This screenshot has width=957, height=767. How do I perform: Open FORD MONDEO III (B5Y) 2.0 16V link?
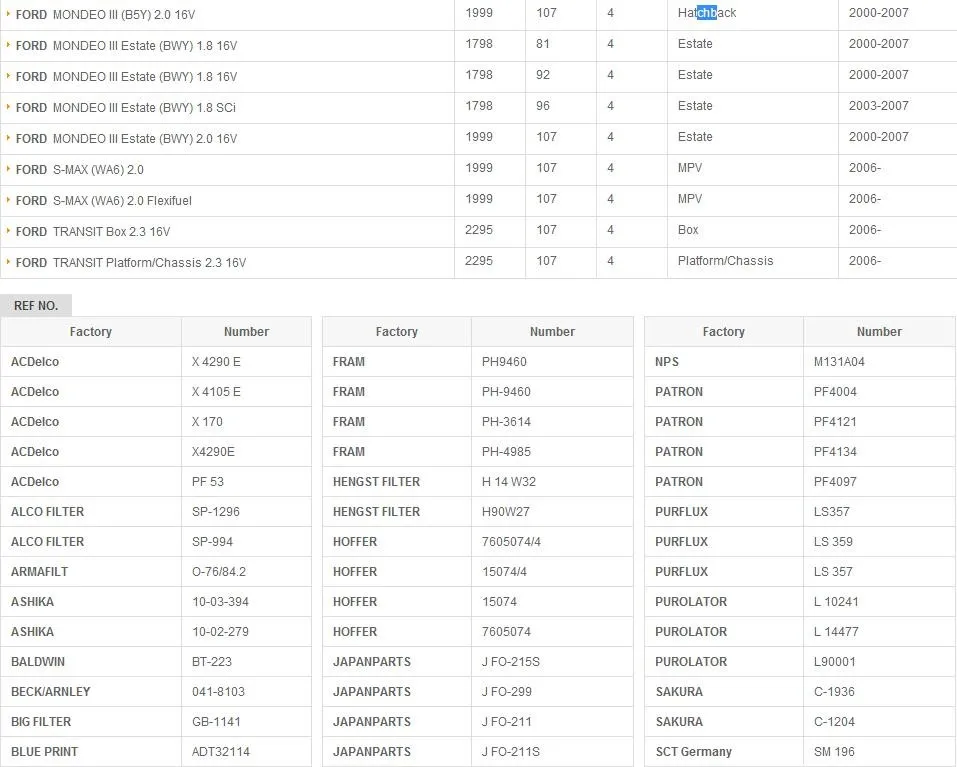pyautogui.click(x=105, y=15)
